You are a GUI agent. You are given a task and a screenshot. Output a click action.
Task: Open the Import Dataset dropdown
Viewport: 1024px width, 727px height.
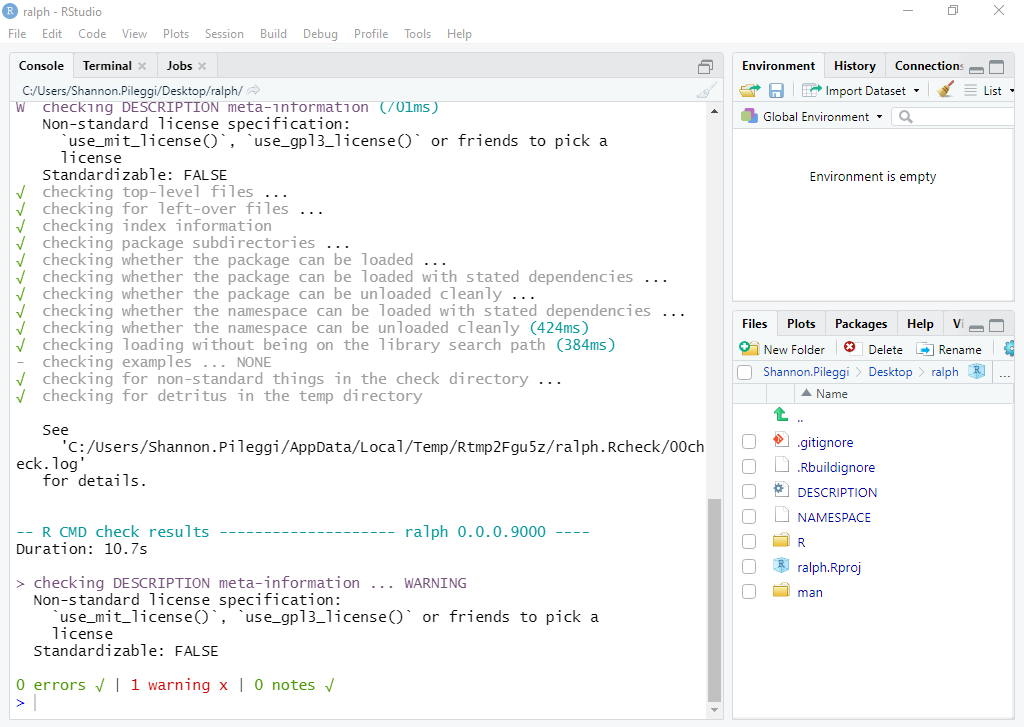click(861, 91)
